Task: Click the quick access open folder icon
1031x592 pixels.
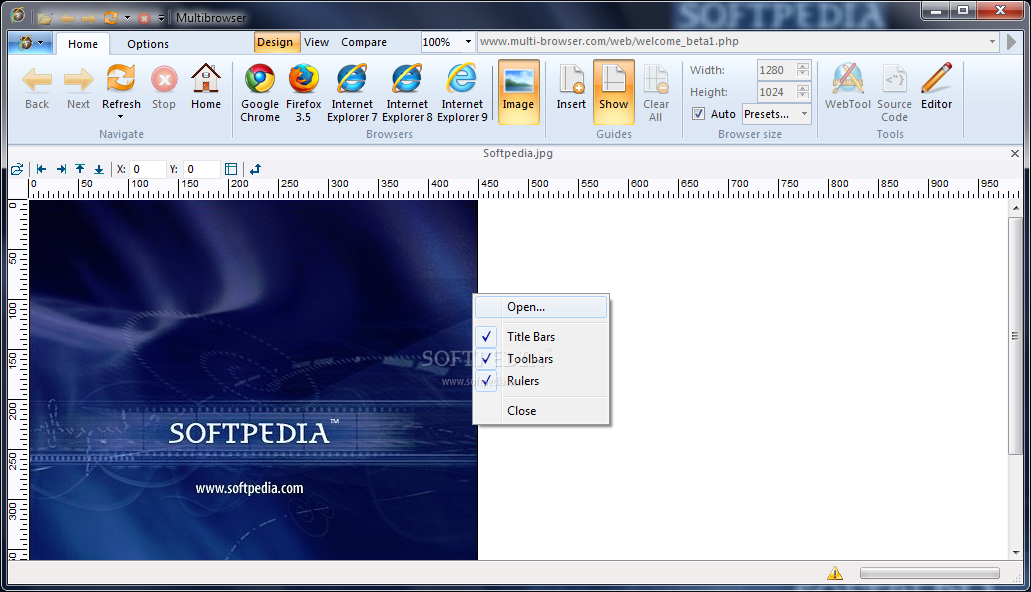Action: [x=45, y=18]
